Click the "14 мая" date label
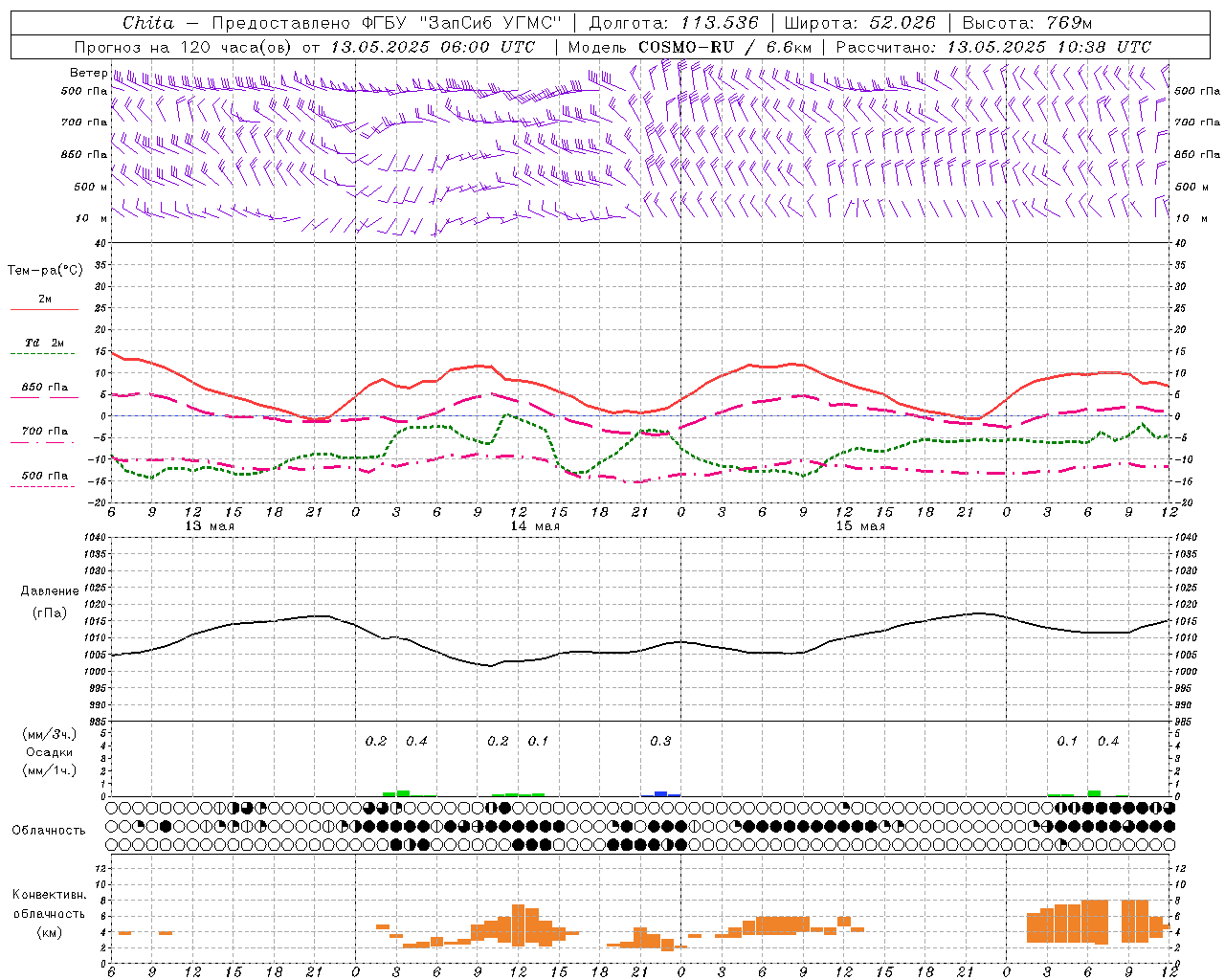Screen dimensions: 1225x980 (534, 526)
